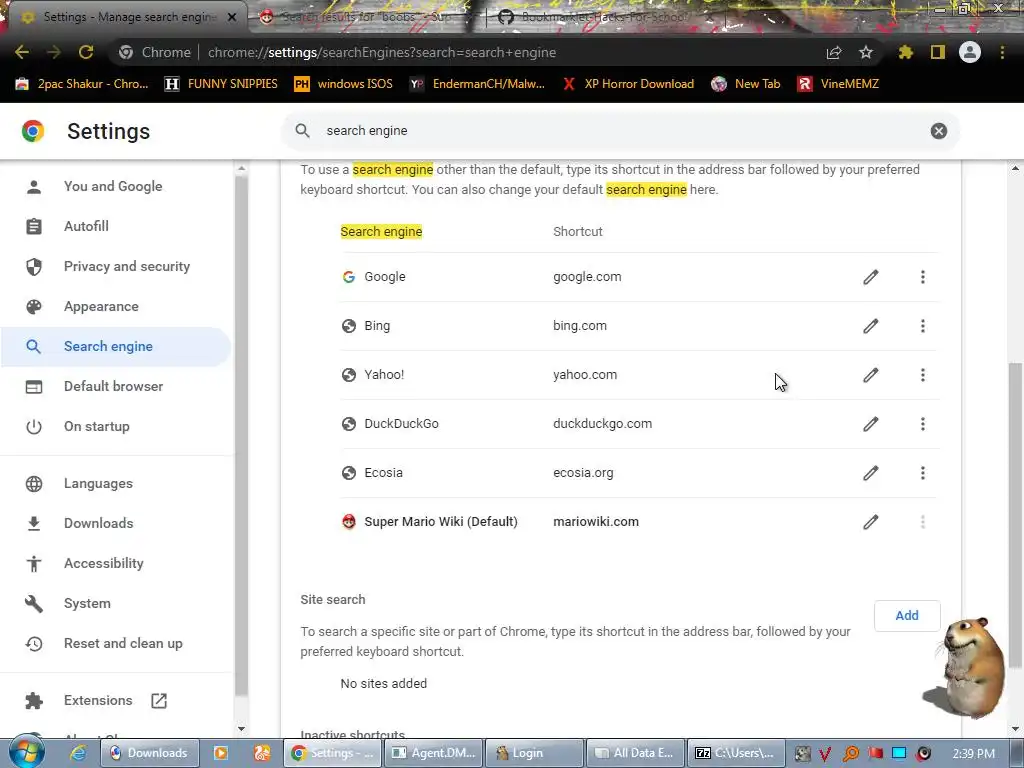This screenshot has width=1024, height=768.
Task: Open EndermanCH/Malw... bookmark
Action: click(477, 84)
